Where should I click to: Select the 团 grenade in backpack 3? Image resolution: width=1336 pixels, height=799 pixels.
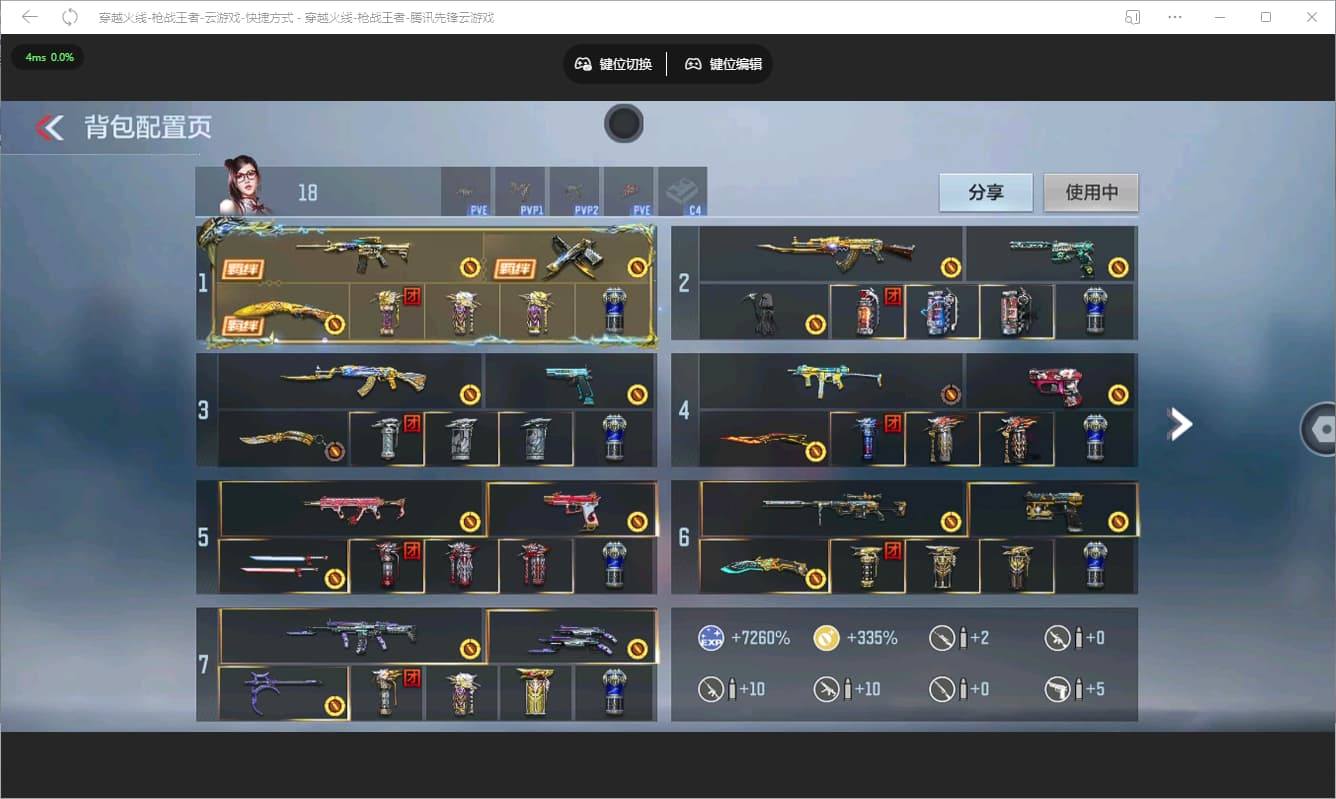pyautogui.click(x=387, y=439)
